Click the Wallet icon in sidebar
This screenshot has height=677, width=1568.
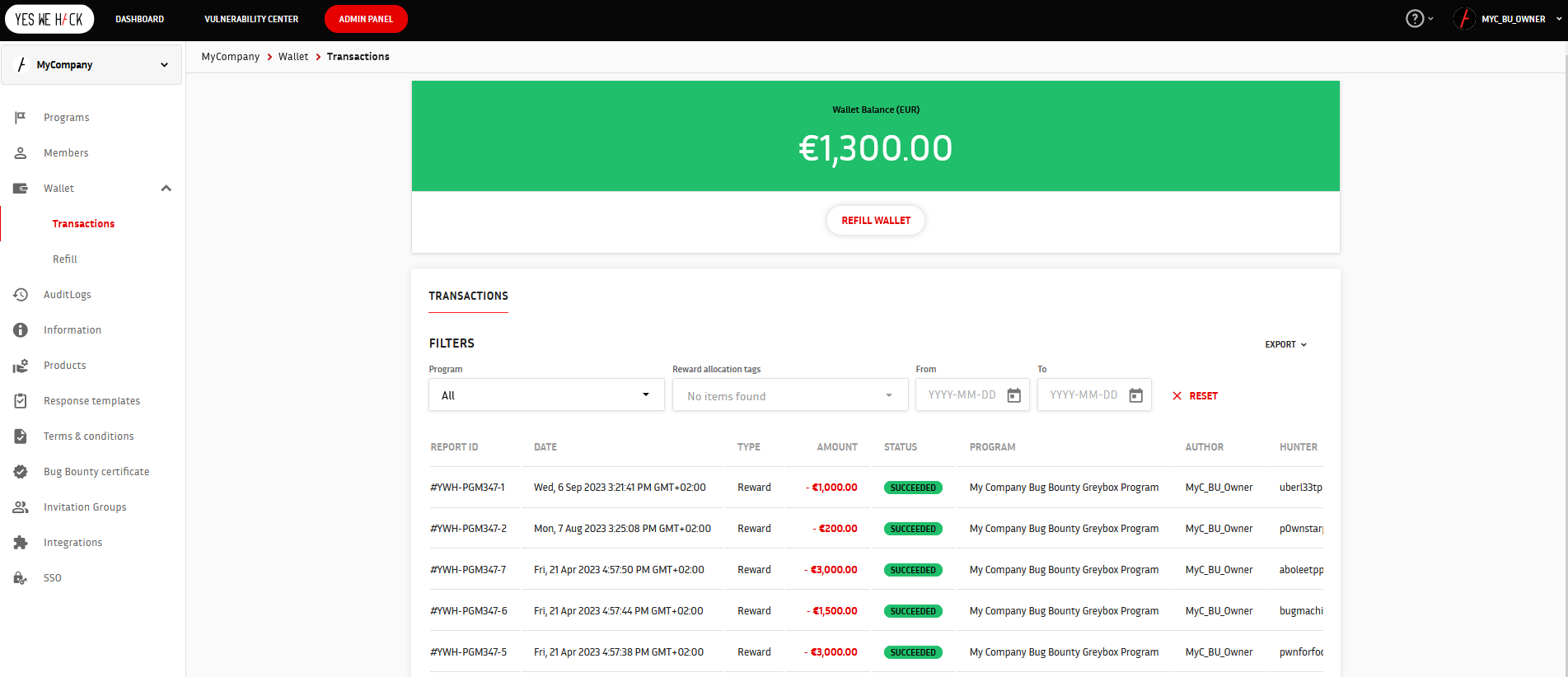pos(21,189)
